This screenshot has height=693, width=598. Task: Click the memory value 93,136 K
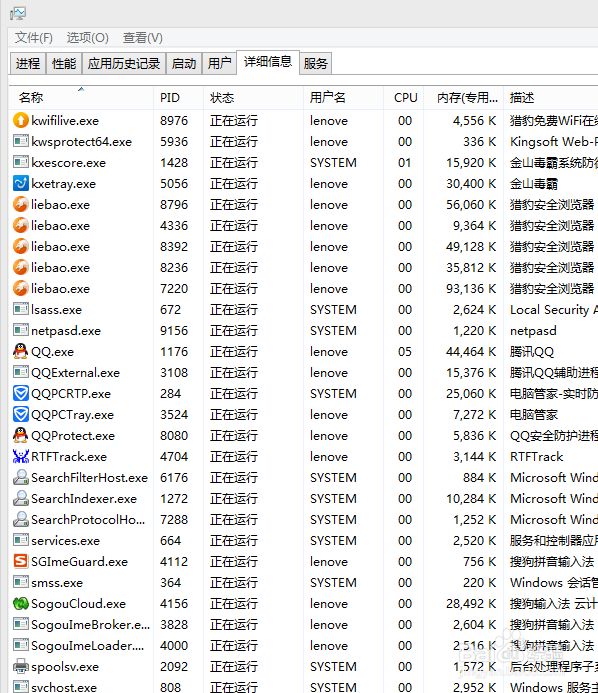471,289
